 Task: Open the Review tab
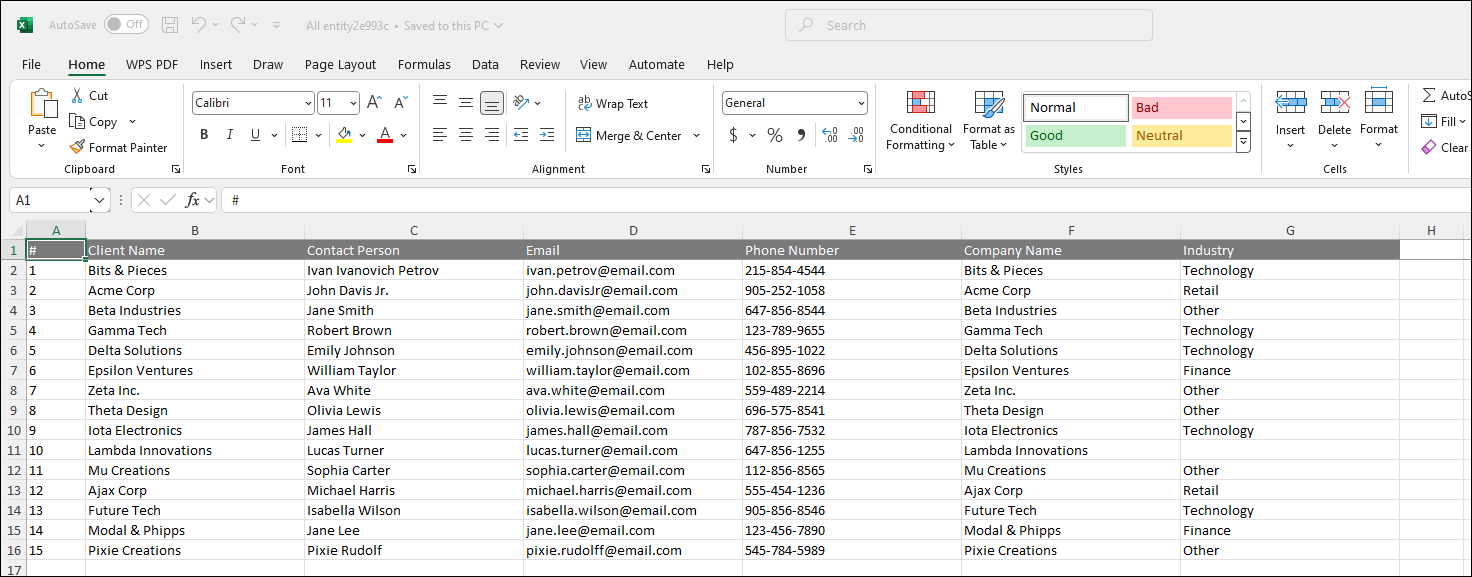[x=540, y=64]
